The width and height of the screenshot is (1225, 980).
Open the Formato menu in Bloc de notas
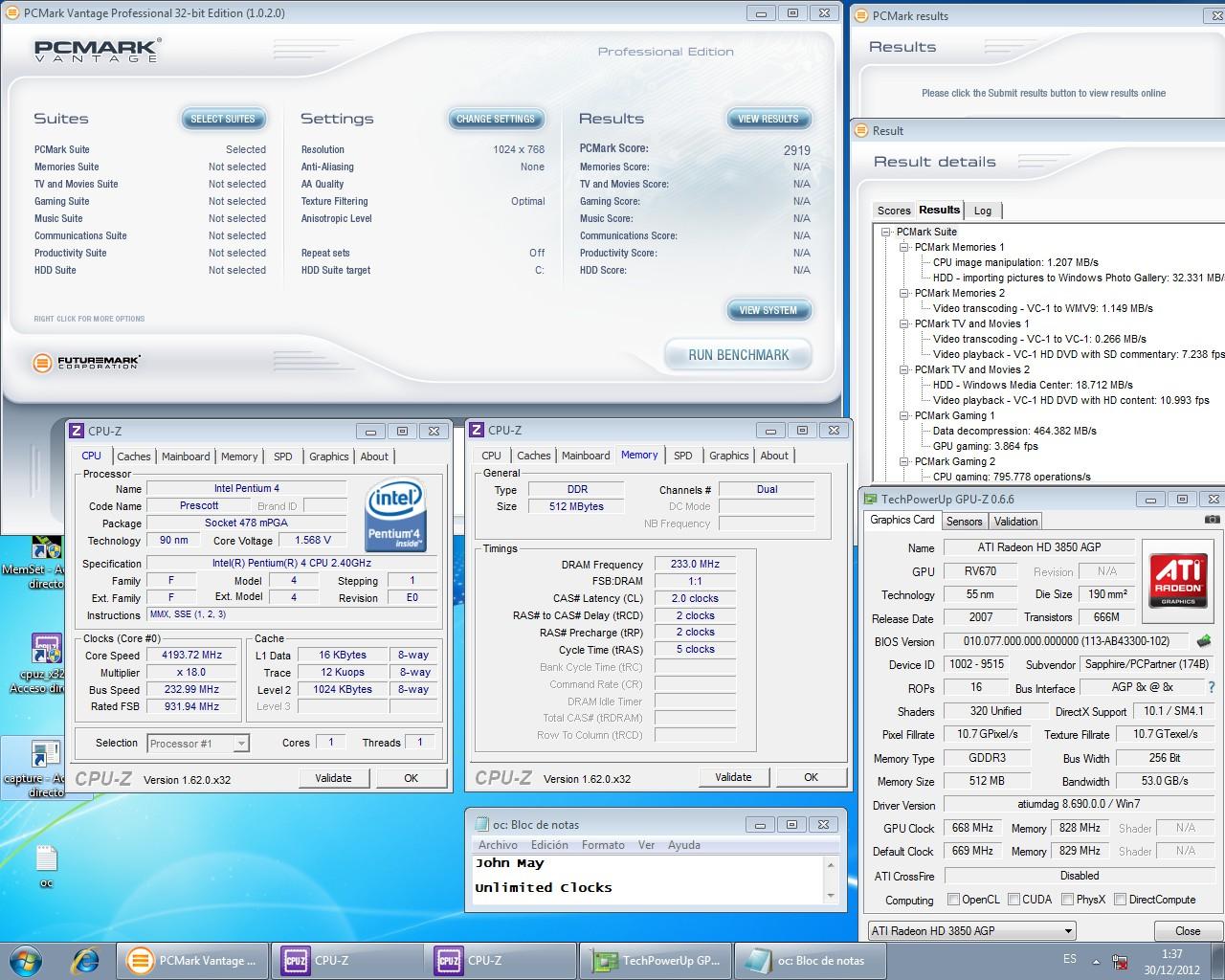point(603,845)
